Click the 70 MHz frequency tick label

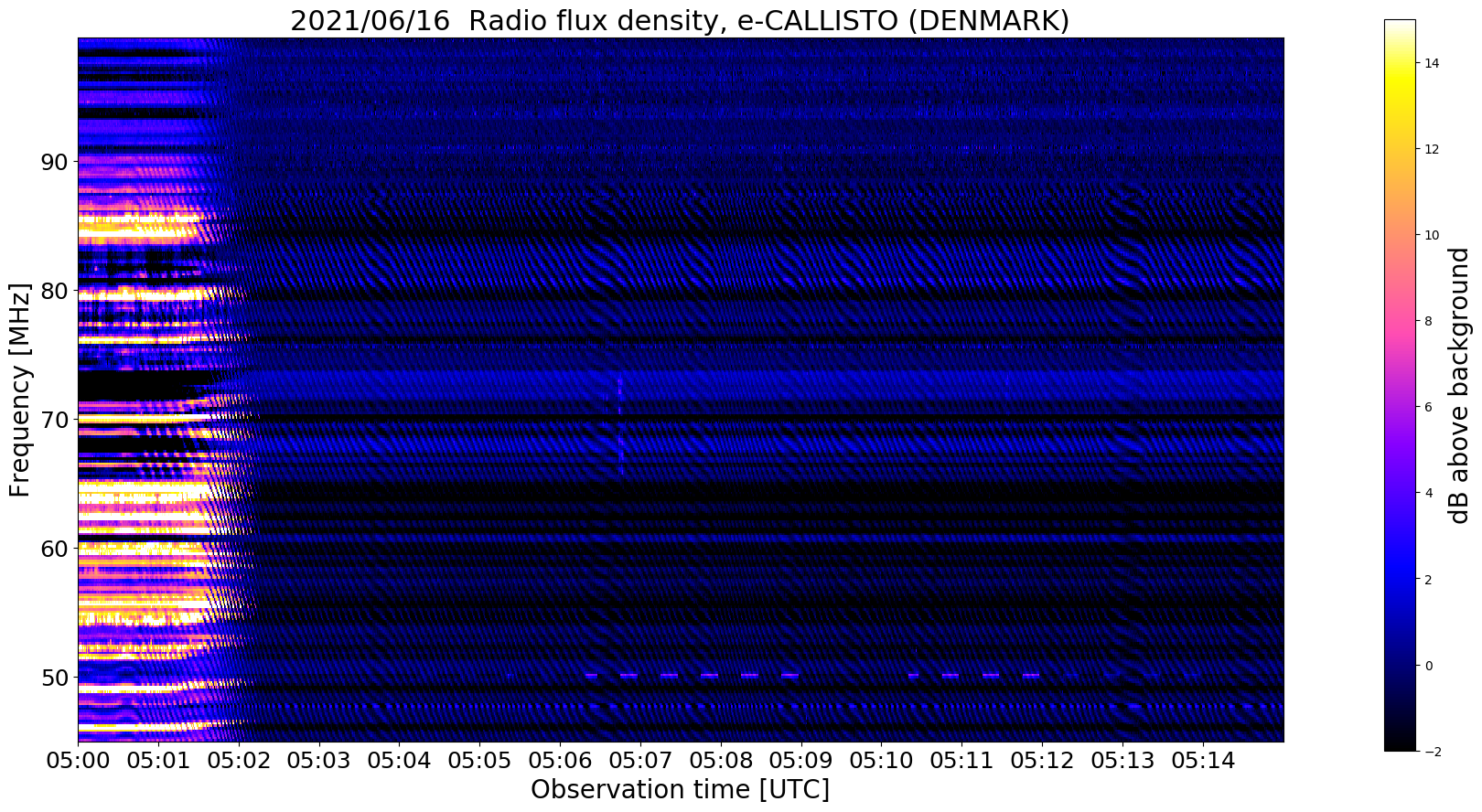[54, 420]
